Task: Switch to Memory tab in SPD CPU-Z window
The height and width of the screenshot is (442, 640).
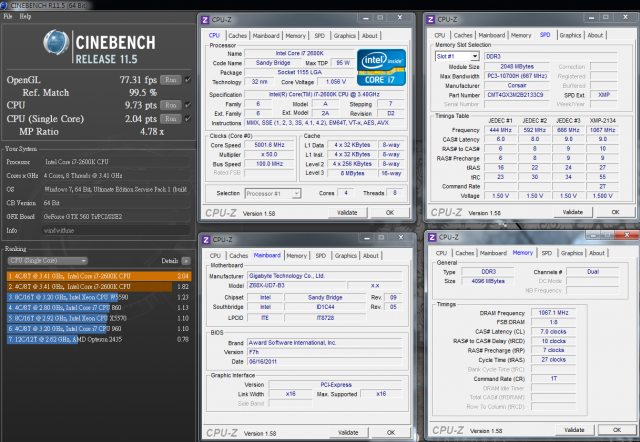Action: pos(521,36)
